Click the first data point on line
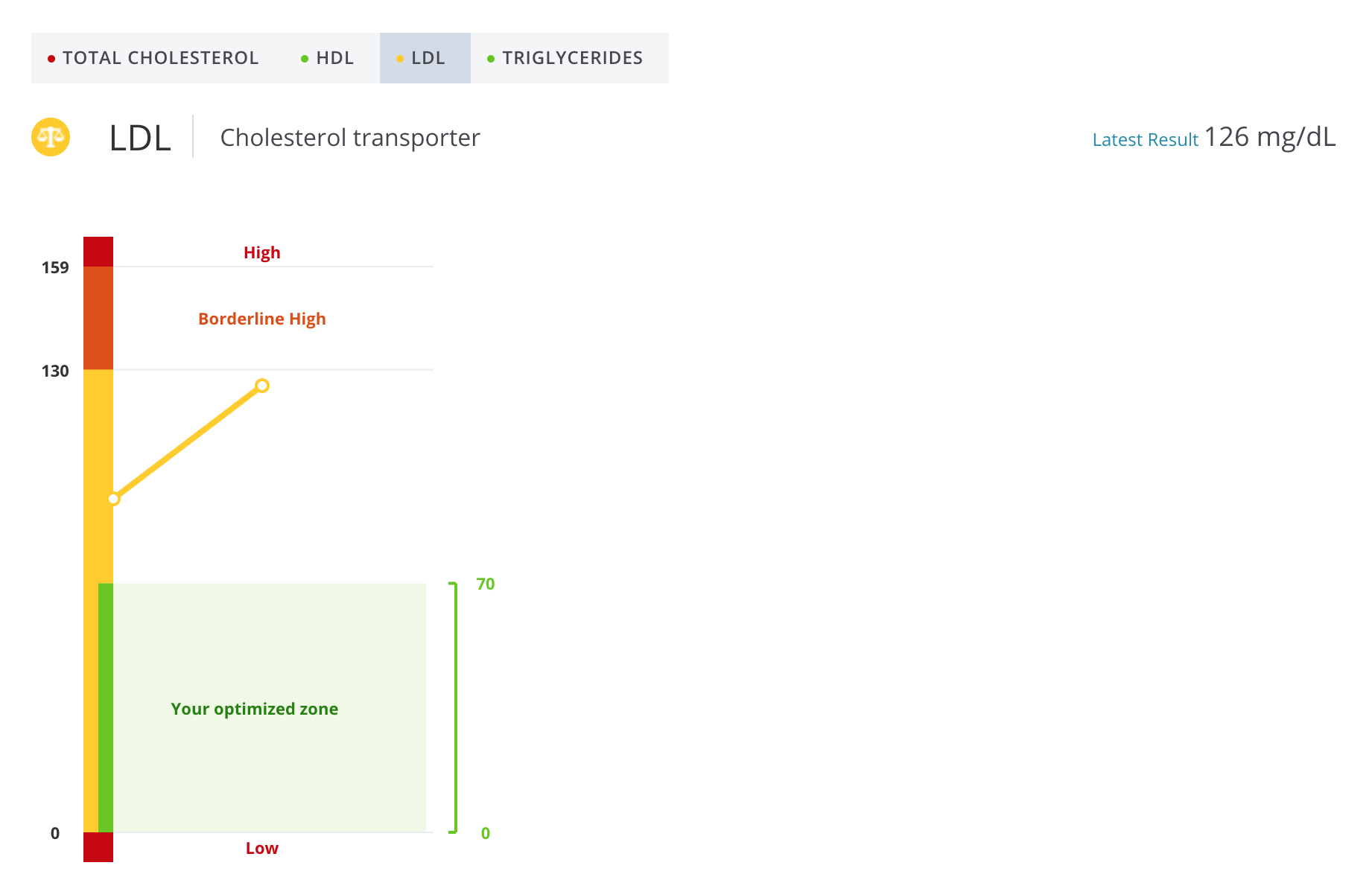 [114, 499]
